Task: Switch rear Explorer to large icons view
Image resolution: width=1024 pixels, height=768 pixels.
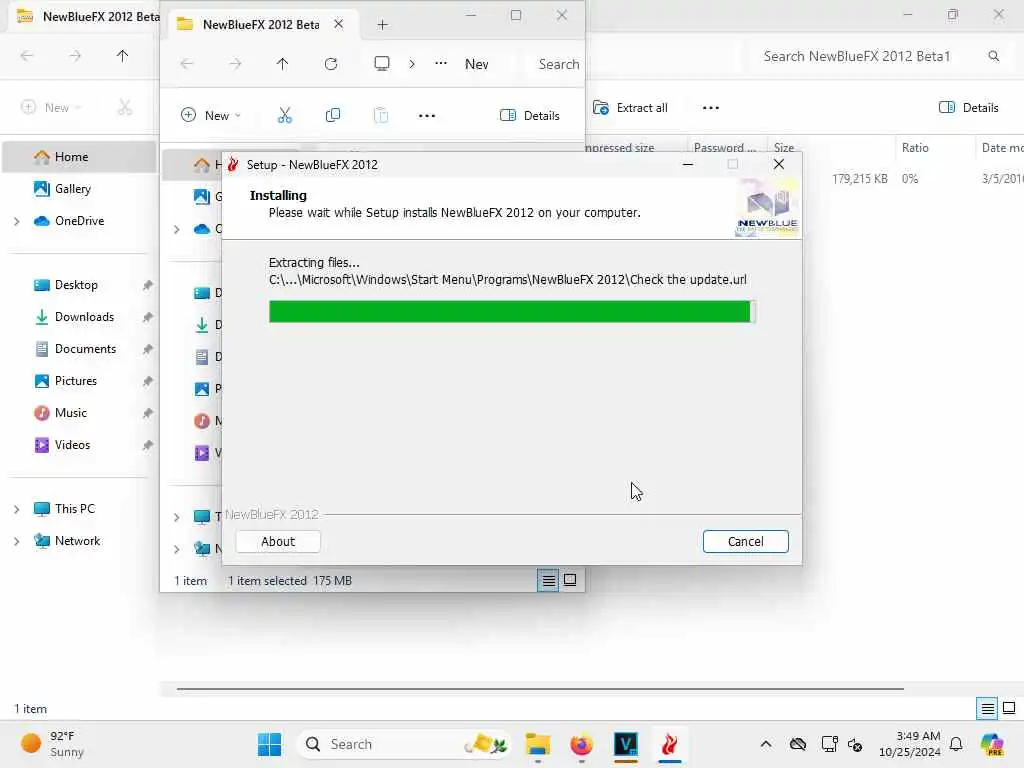Action: (x=1010, y=708)
